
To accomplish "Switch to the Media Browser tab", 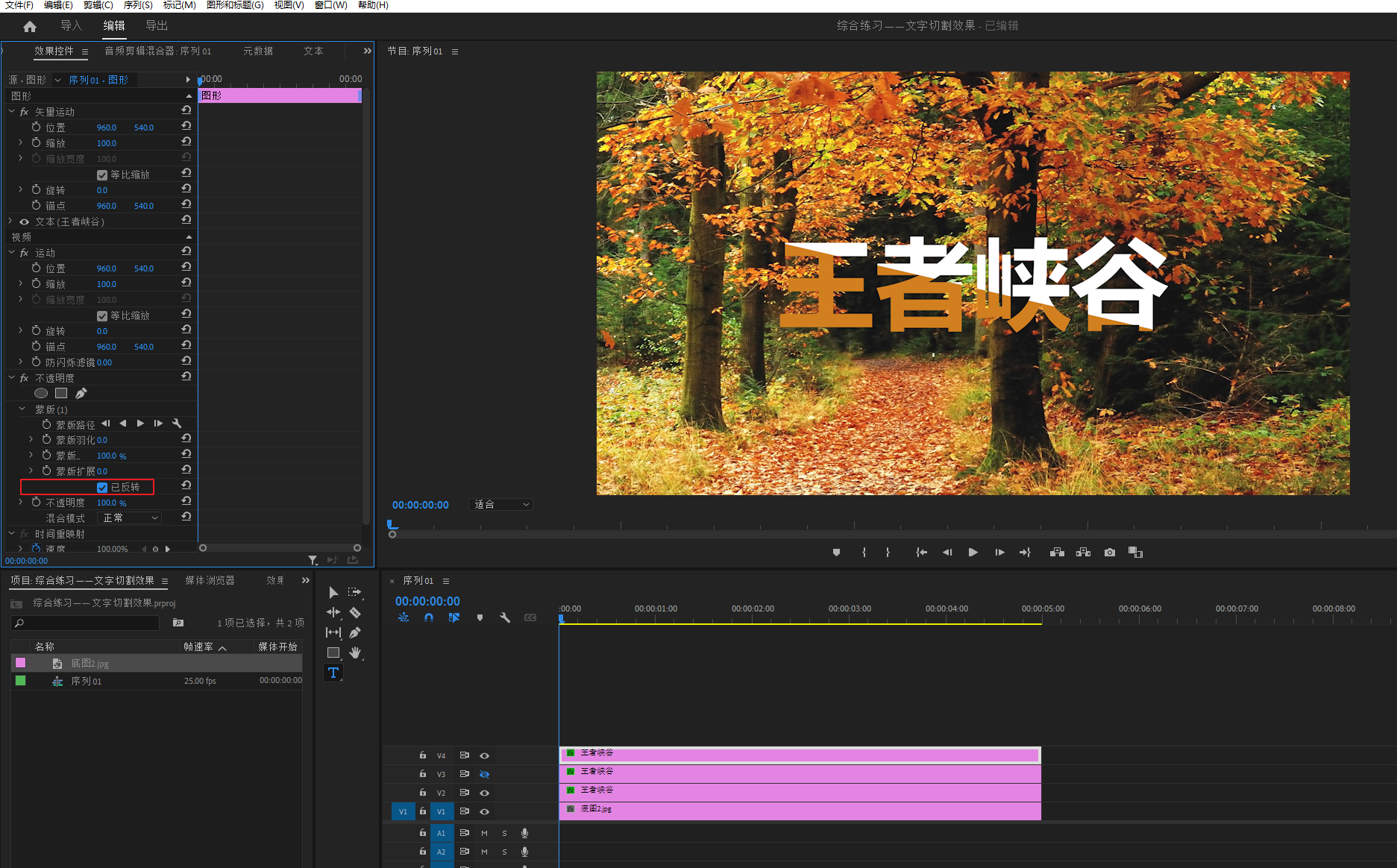I will click(x=210, y=580).
